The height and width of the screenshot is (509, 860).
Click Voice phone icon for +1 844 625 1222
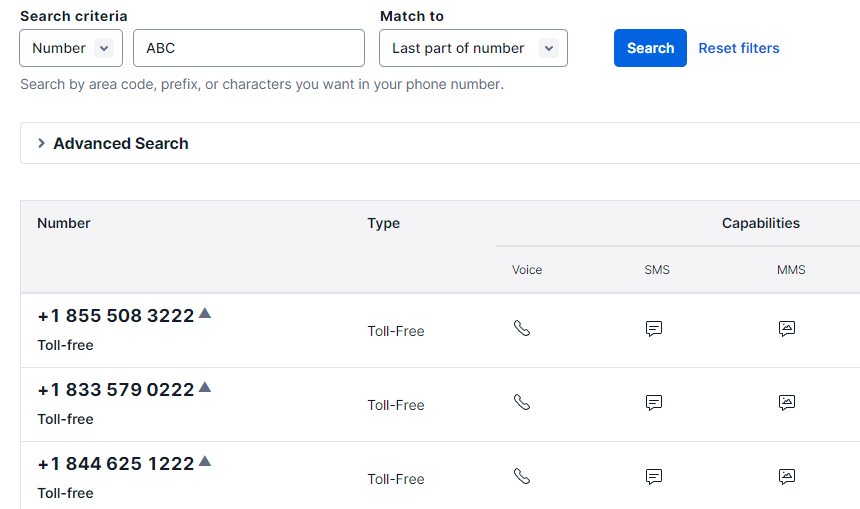(x=521, y=476)
